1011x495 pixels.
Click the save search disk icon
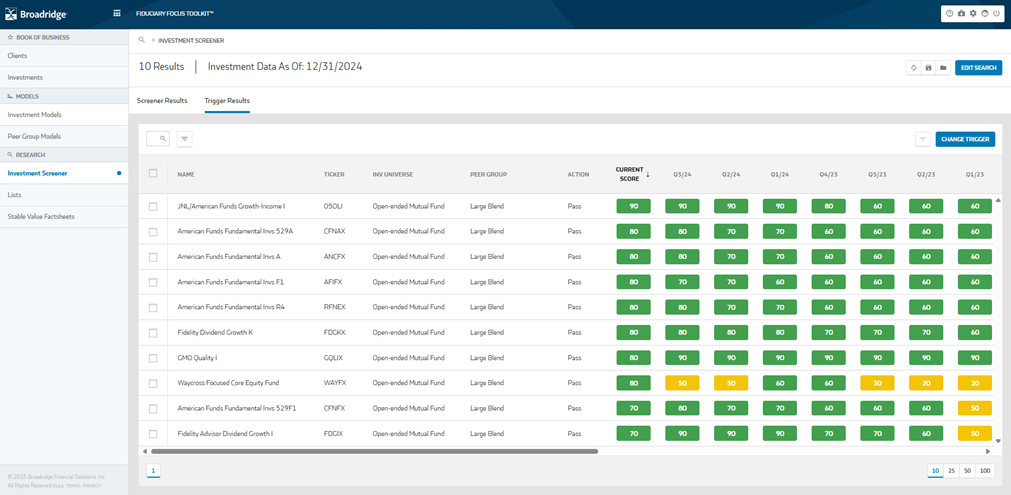click(928, 68)
